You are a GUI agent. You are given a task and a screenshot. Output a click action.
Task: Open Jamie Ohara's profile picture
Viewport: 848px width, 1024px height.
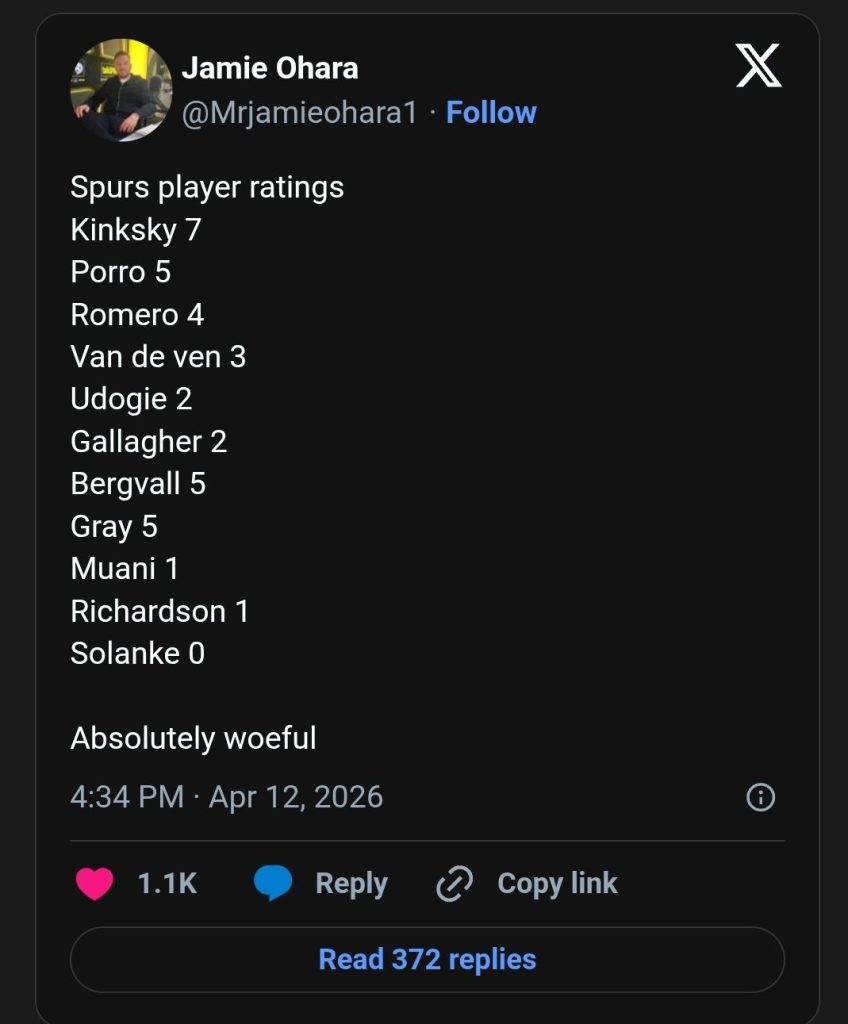point(121,90)
